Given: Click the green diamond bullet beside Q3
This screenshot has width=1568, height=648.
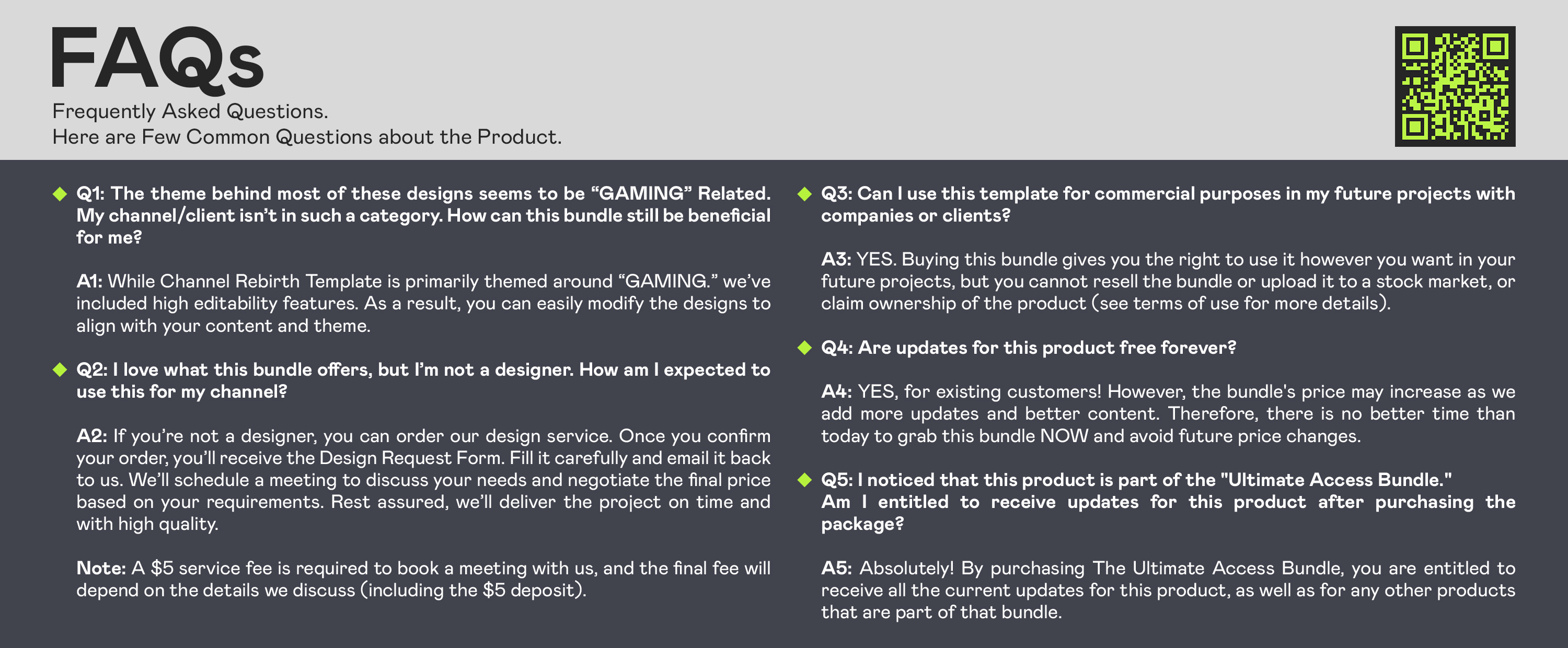Looking at the screenshot, I should coord(805,194).
